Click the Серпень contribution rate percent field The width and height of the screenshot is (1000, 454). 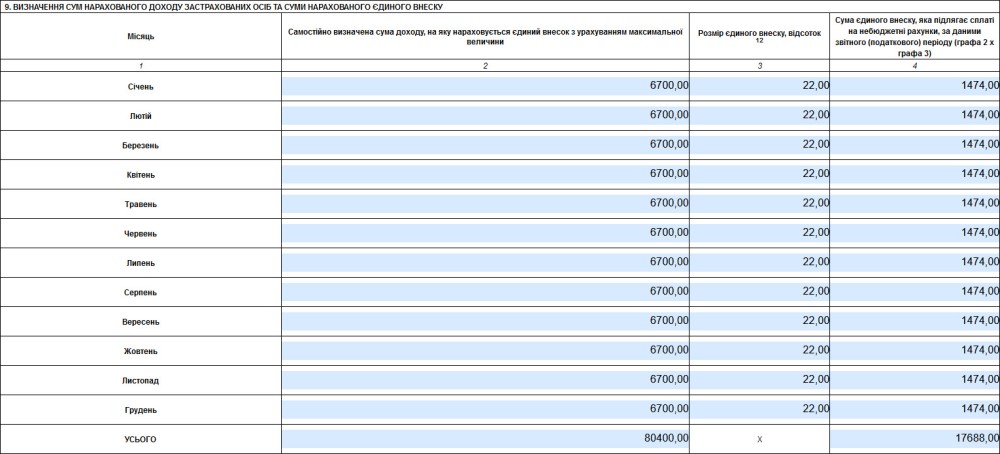point(759,291)
